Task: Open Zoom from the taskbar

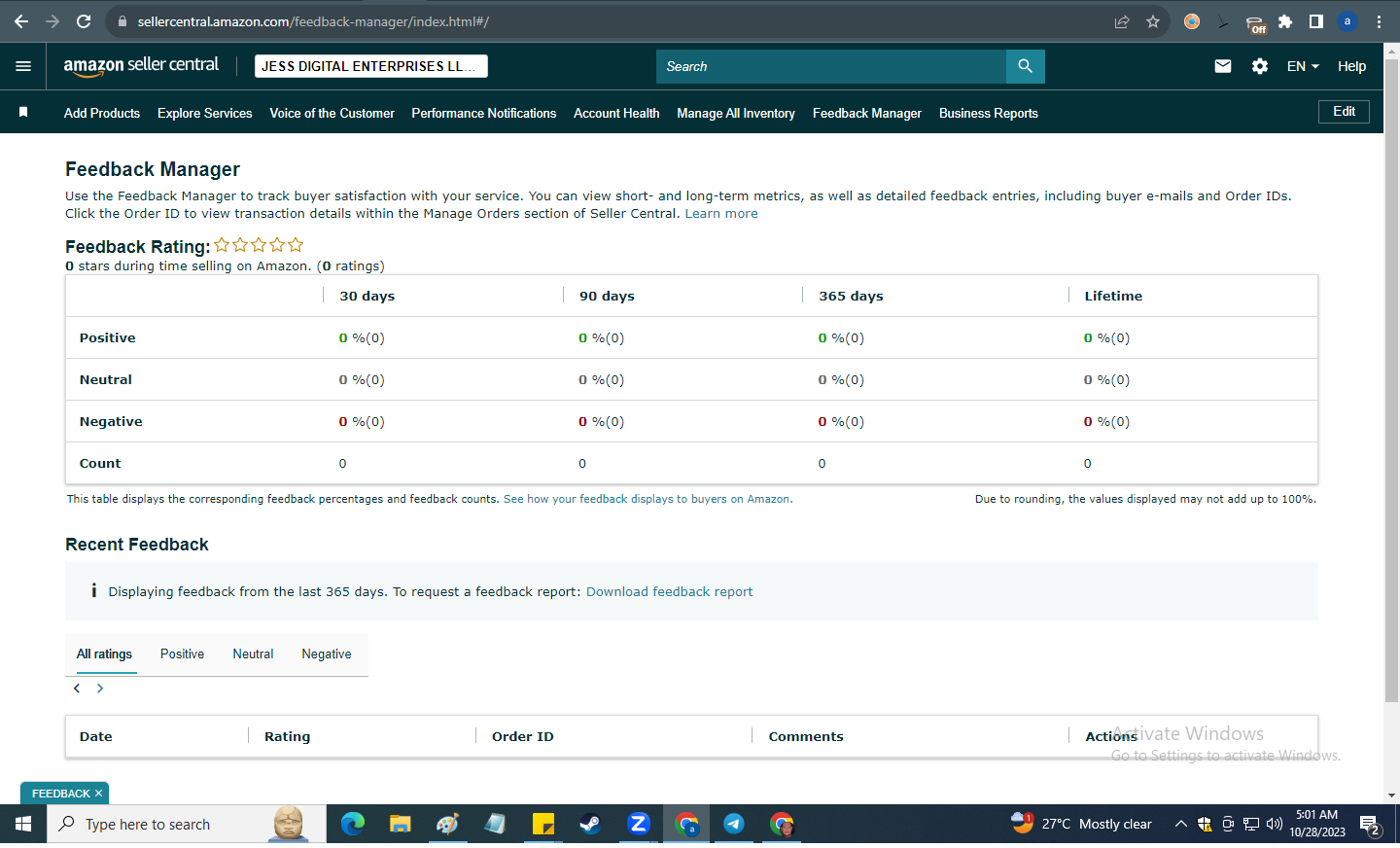Action: pos(639,825)
